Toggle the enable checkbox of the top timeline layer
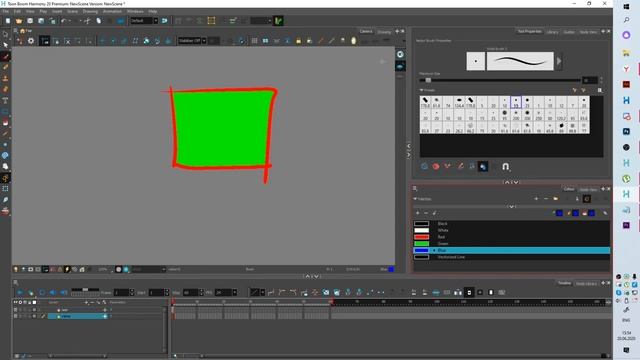 pos(16,310)
